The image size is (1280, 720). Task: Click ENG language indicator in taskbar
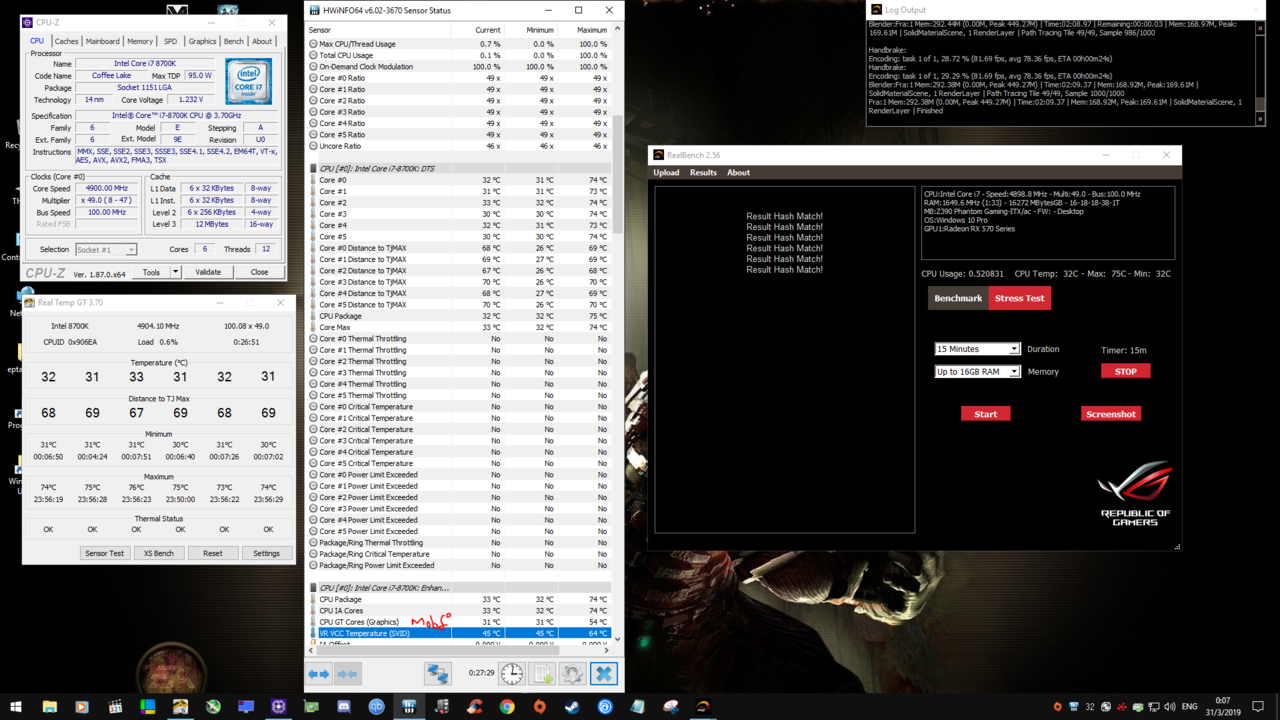(1189, 707)
